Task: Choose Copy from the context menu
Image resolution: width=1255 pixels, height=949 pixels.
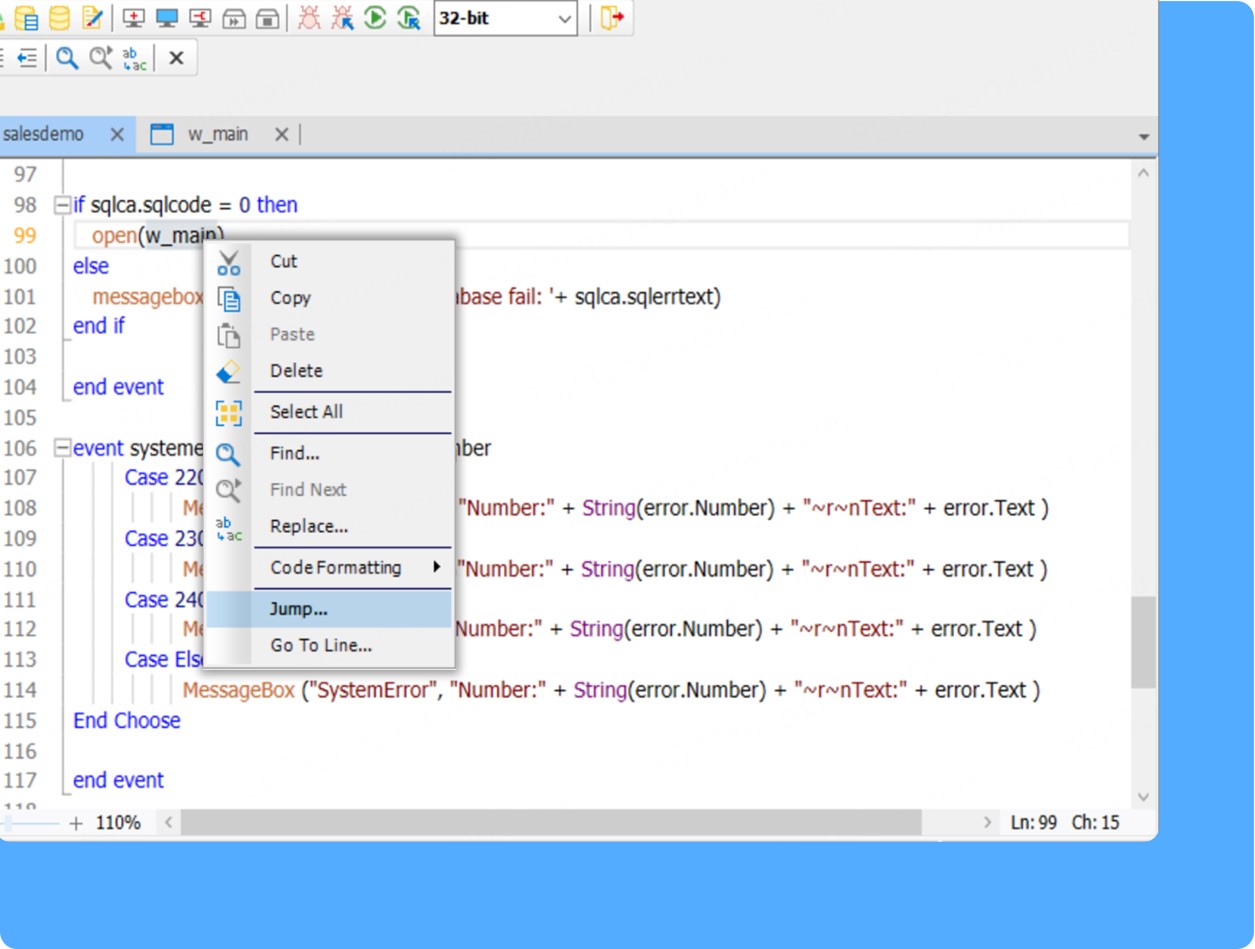Action: click(x=330, y=297)
